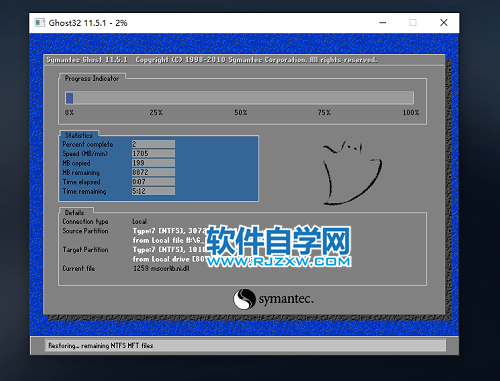The height and width of the screenshot is (381, 500).
Task: Click the 'Restoring... remaining NTFS MFT files' status bar
Action: (x=245, y=346)
